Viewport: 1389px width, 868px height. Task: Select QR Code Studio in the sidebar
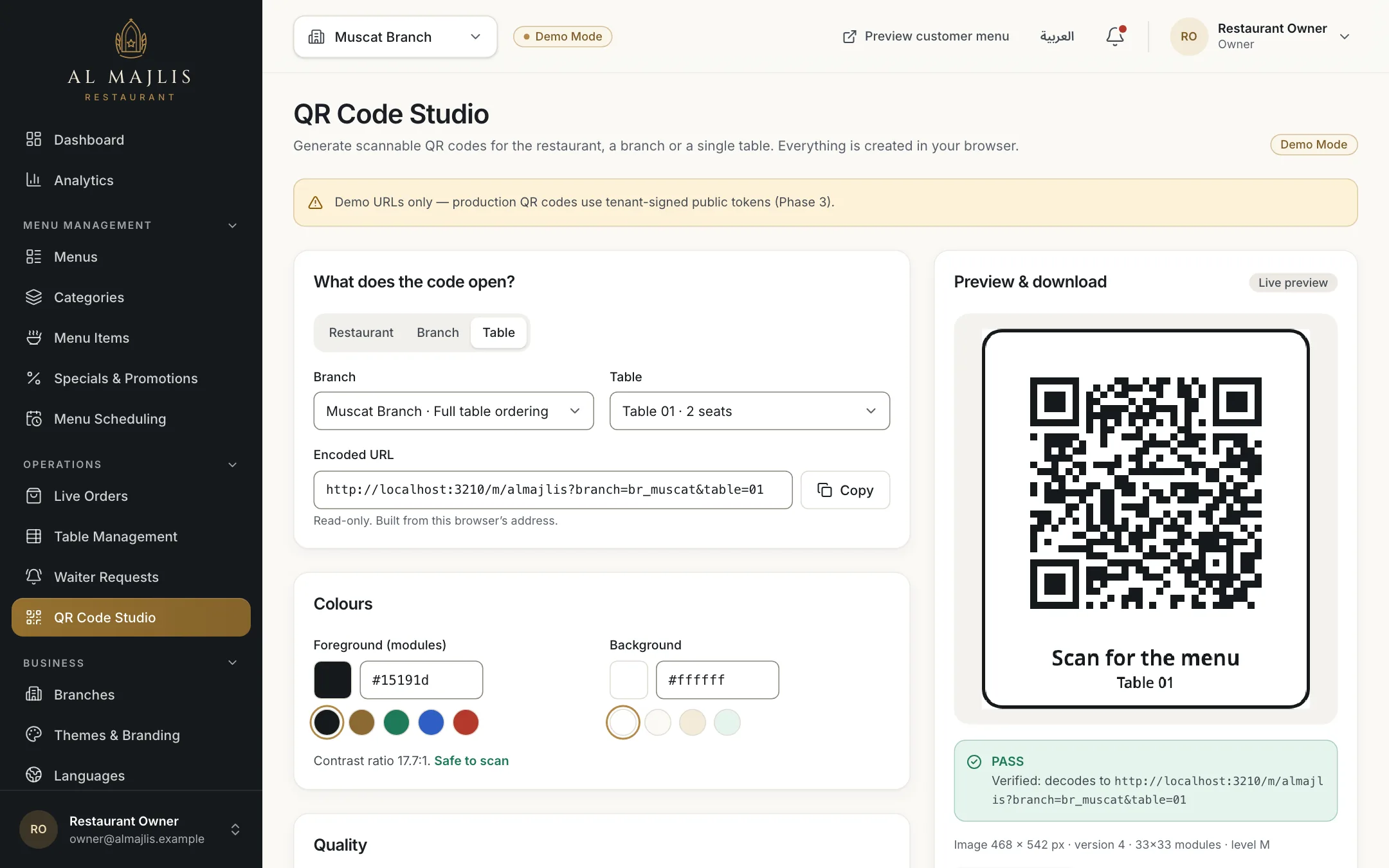(x=131, y=617)
